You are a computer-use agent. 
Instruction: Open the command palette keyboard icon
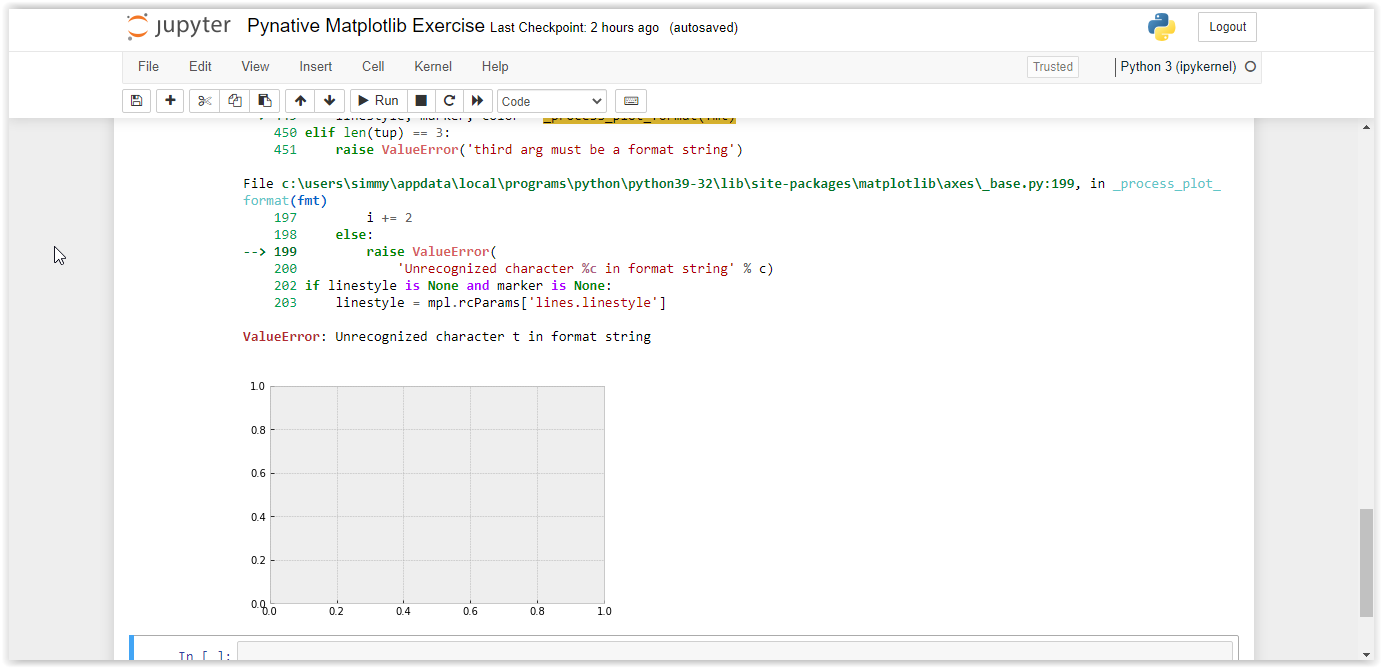(631, 100)
